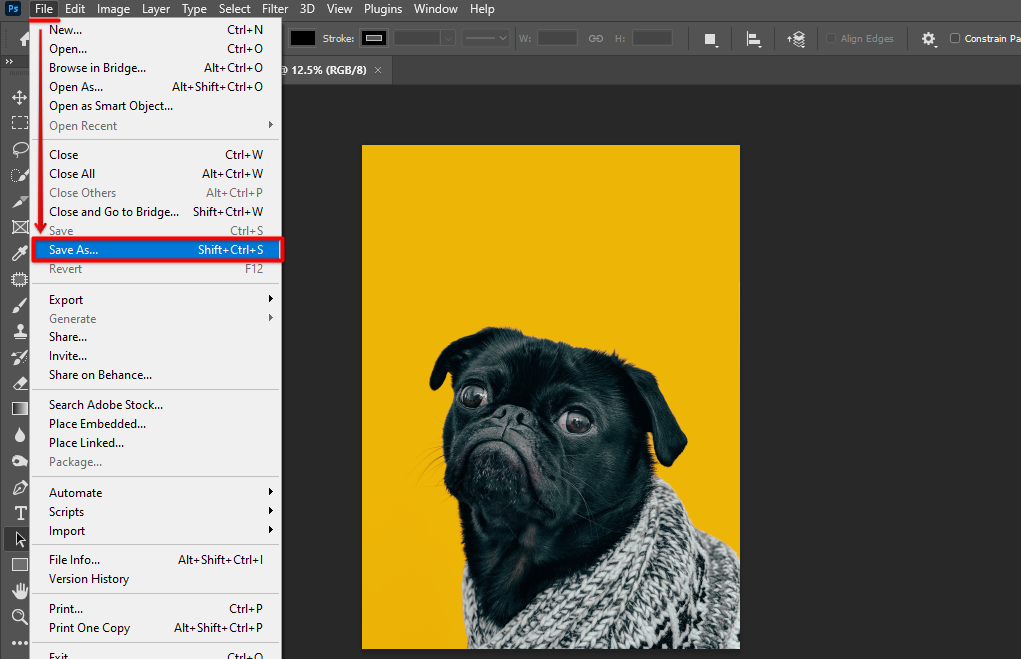Open the stroke line type dropdown

coord(487,39)
